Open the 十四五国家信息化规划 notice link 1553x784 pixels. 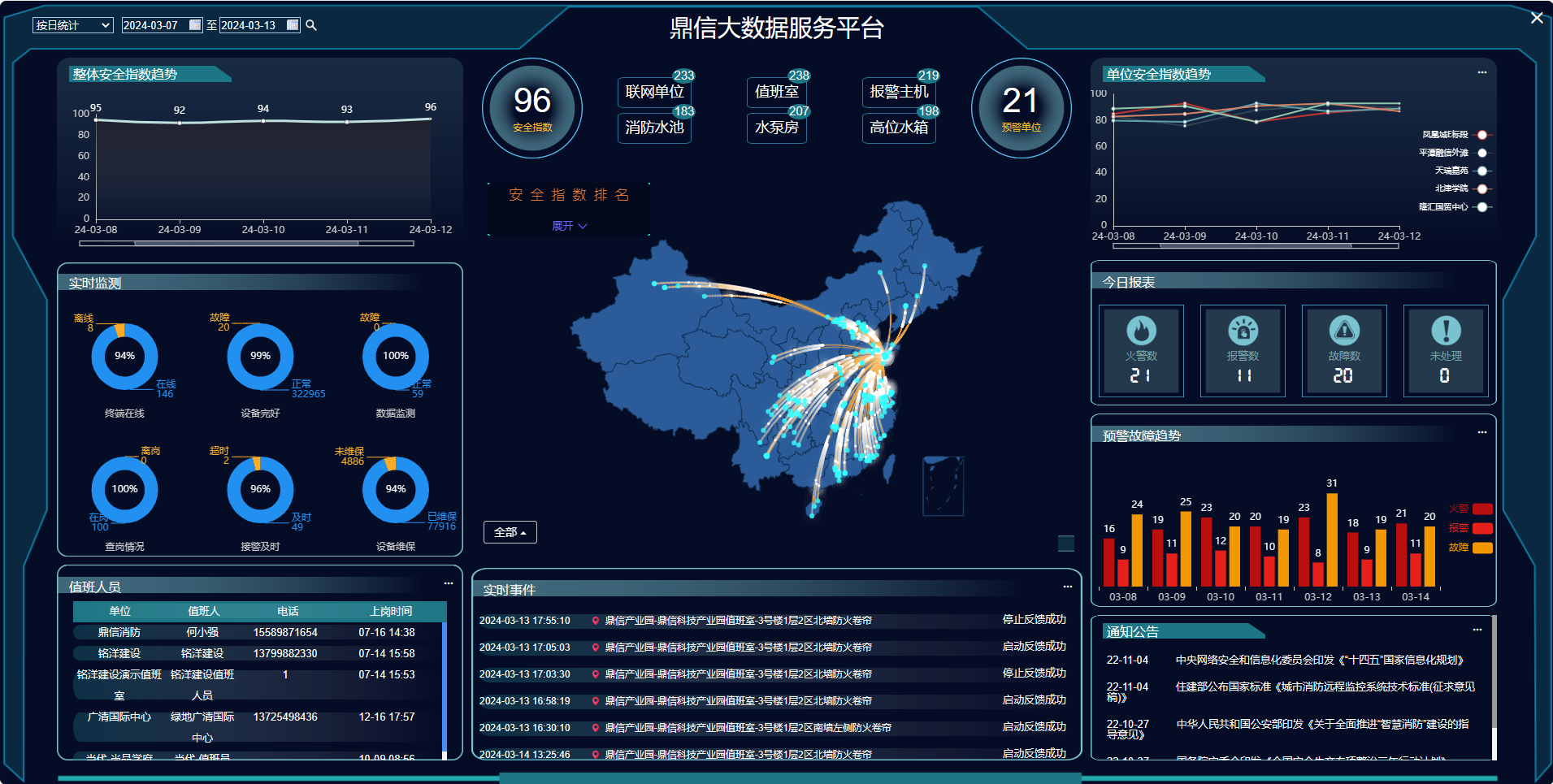tap(1320, 661)
